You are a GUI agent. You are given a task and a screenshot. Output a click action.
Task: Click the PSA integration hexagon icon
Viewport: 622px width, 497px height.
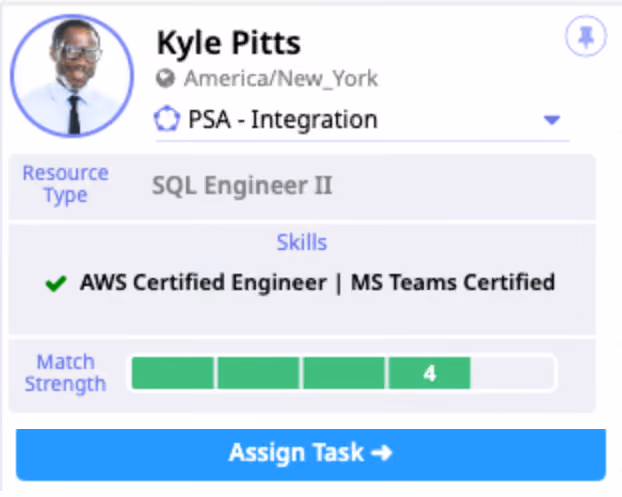[x=167, y=119]
